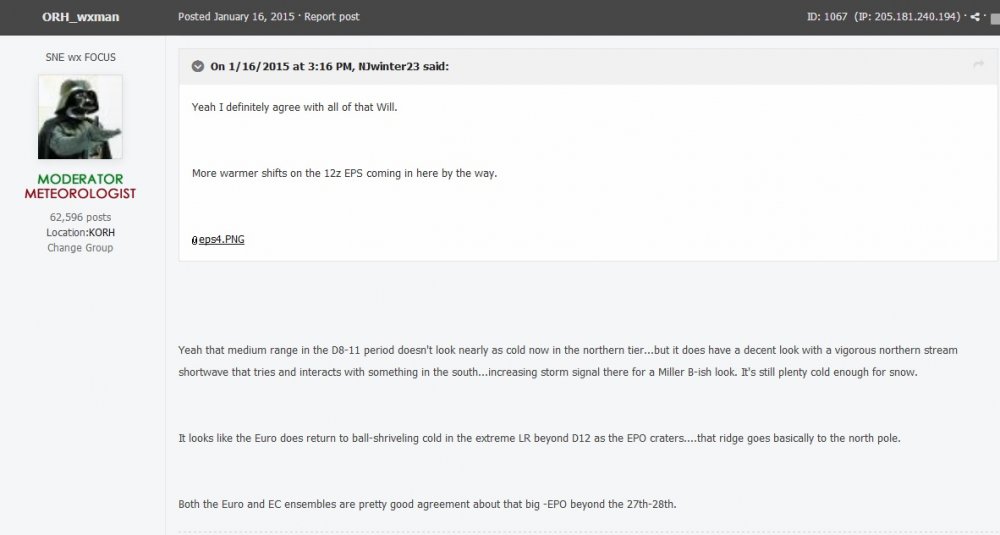
Task: Click the paperclip attachment icon
Action: tap(195, 240)
